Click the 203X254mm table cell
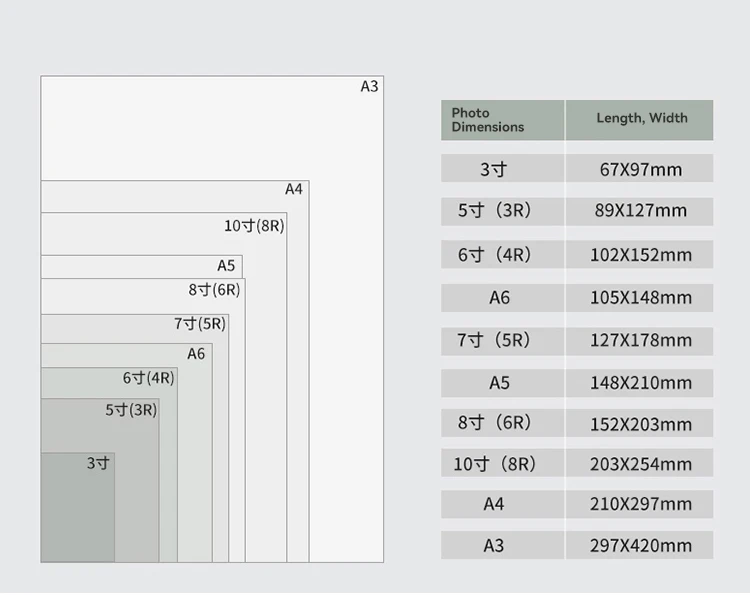Image resolution: width=750 pixels, height=595 pixels. coord(640,463)
